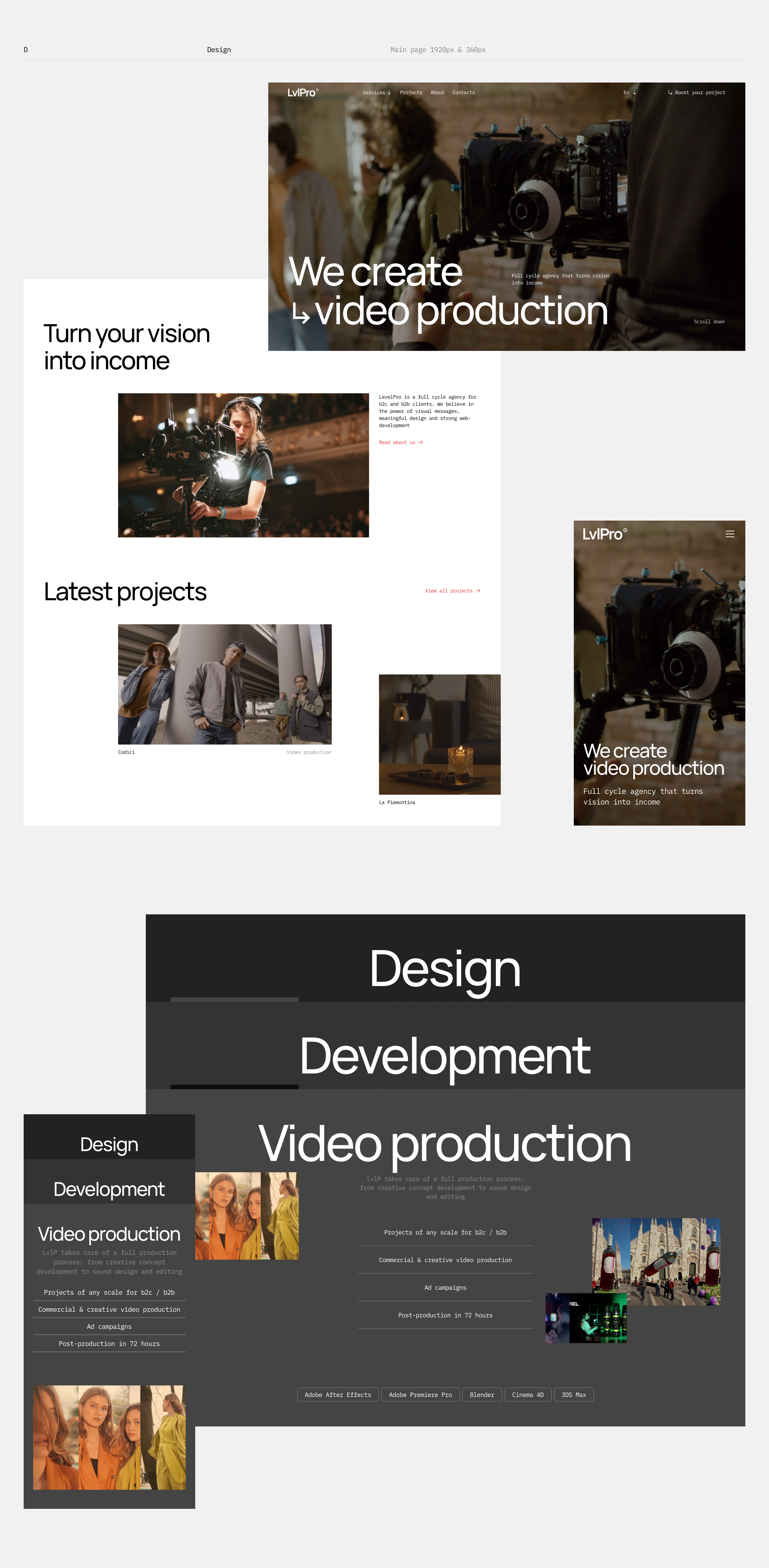Open Contacts in the top navigation

point(463,93)
